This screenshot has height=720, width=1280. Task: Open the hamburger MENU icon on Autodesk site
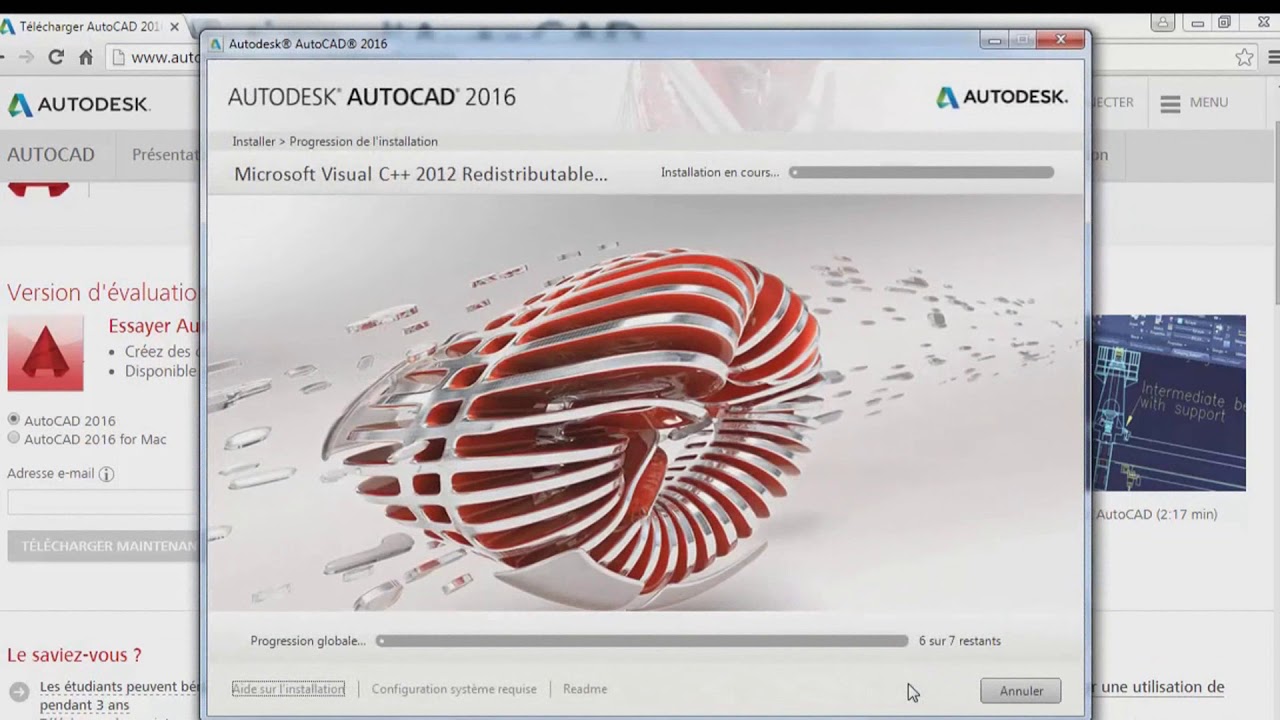[1170, 103]
